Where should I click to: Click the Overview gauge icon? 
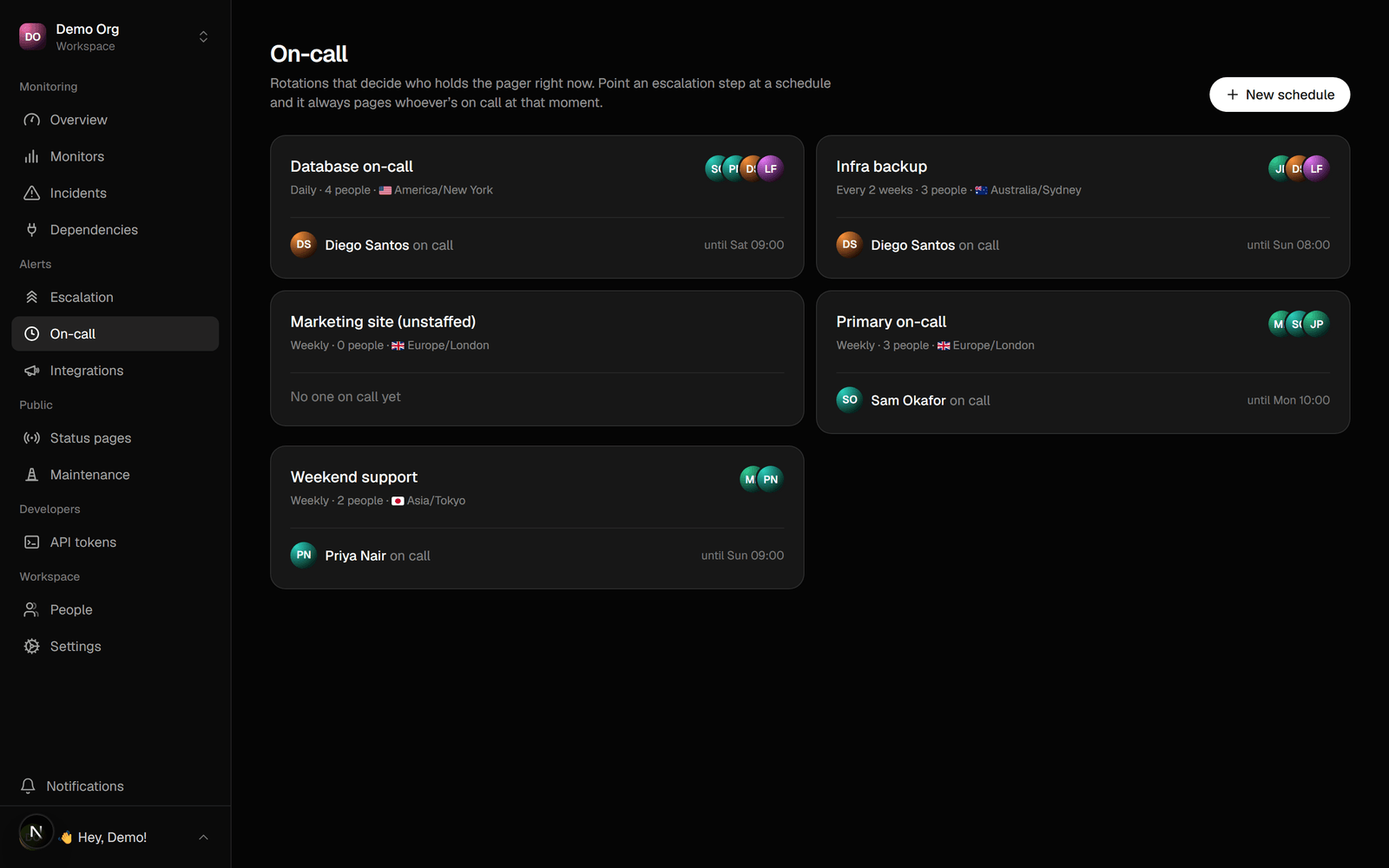(32, 120)
